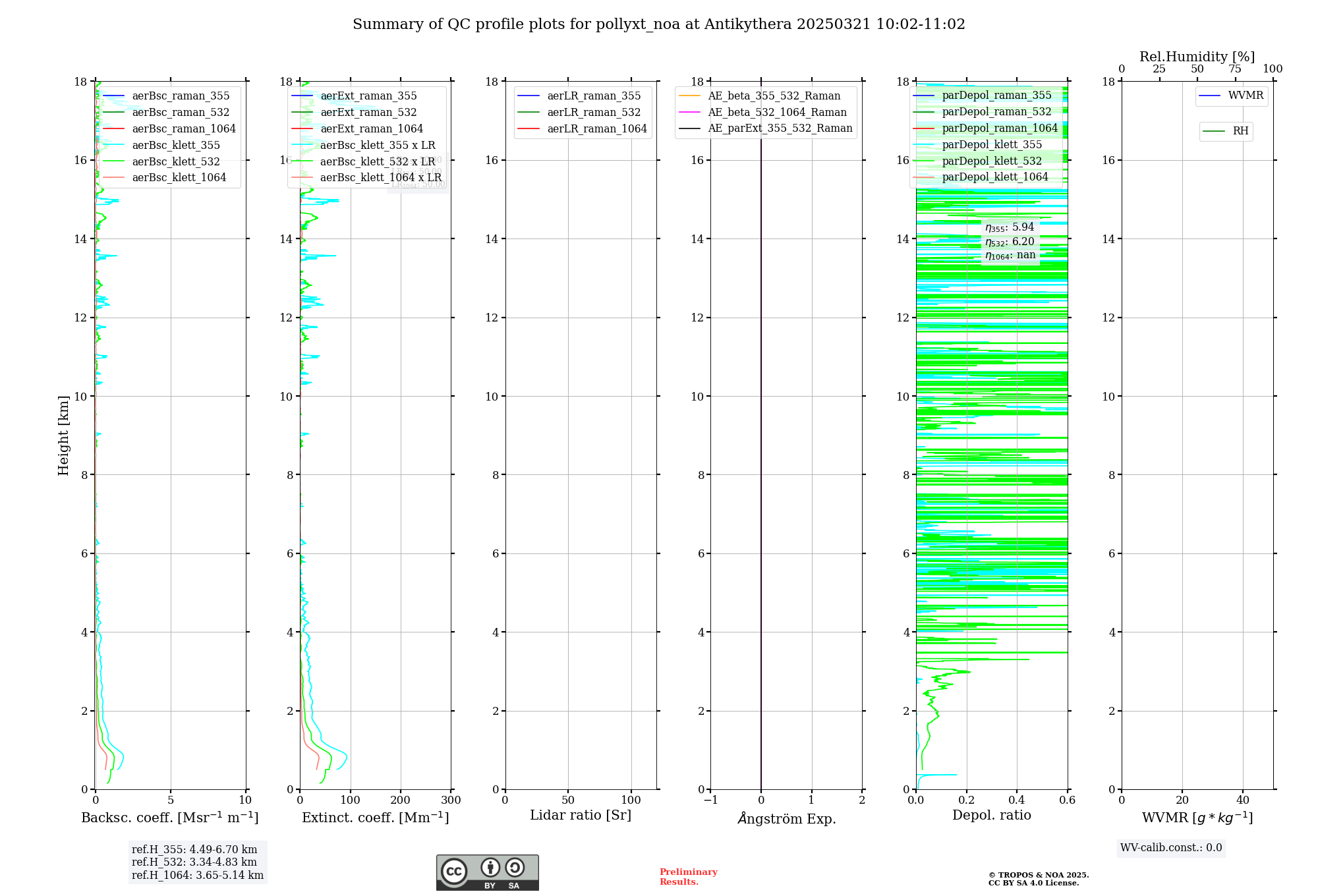Screen dimensions: 1318x896
Task: Click the red Preliminary Results notice
Action: (x=689, y=877)
